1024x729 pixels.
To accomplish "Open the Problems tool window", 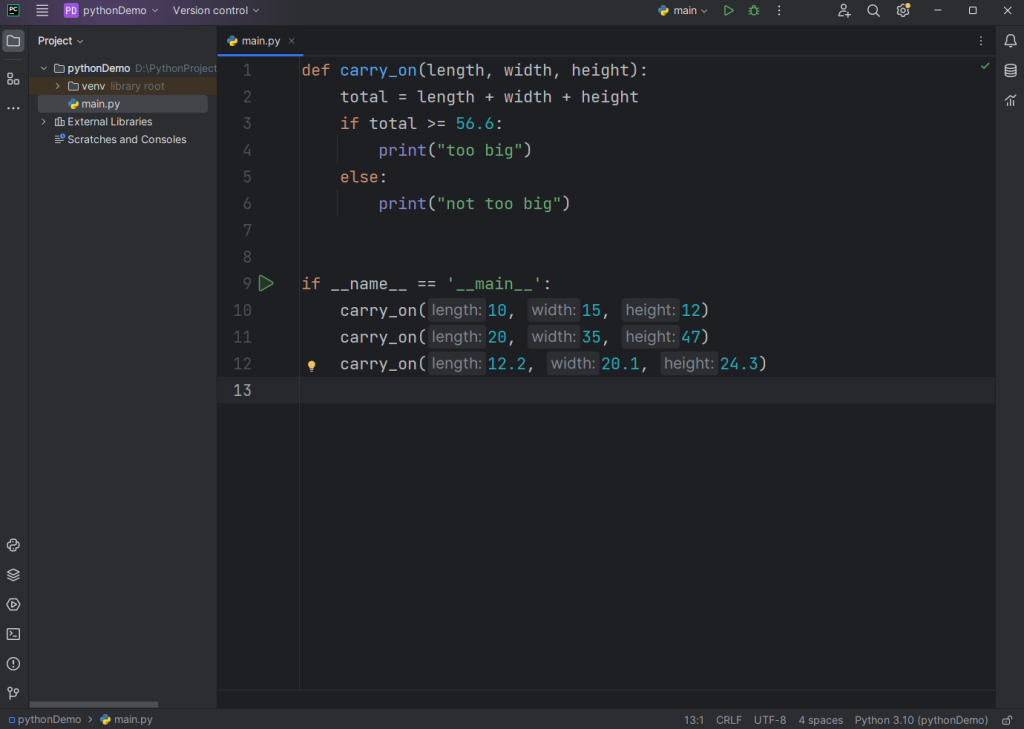I will (13, 664).
